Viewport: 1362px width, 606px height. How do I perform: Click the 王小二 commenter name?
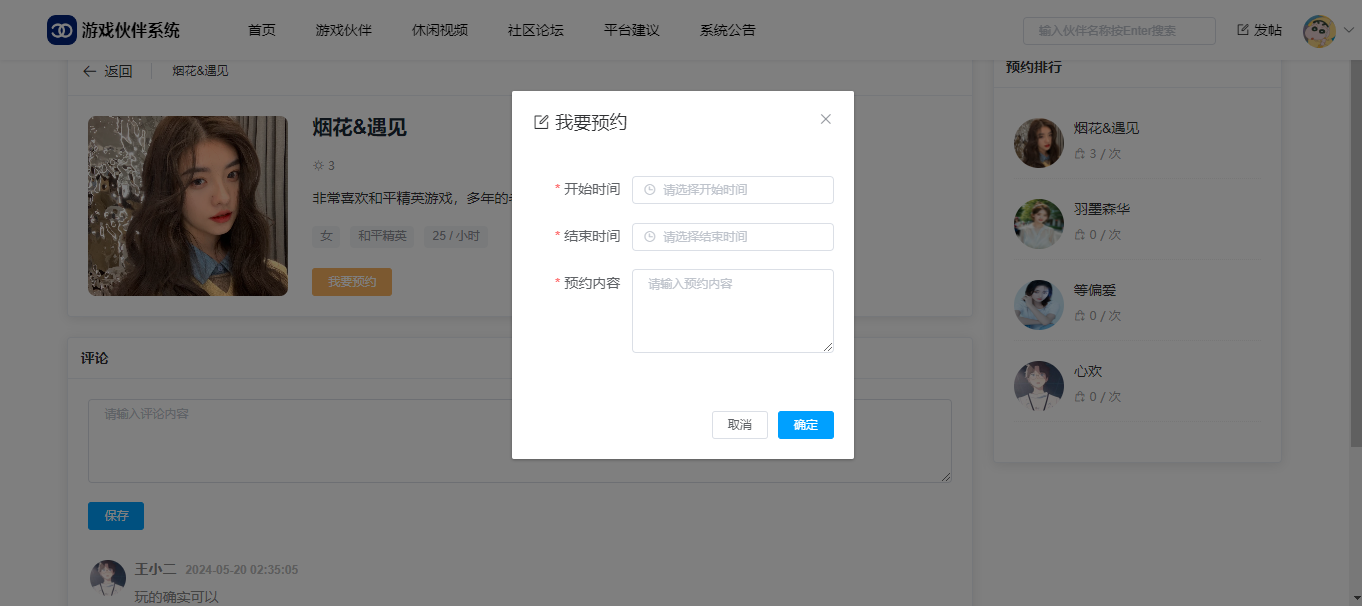pos(156,569)
